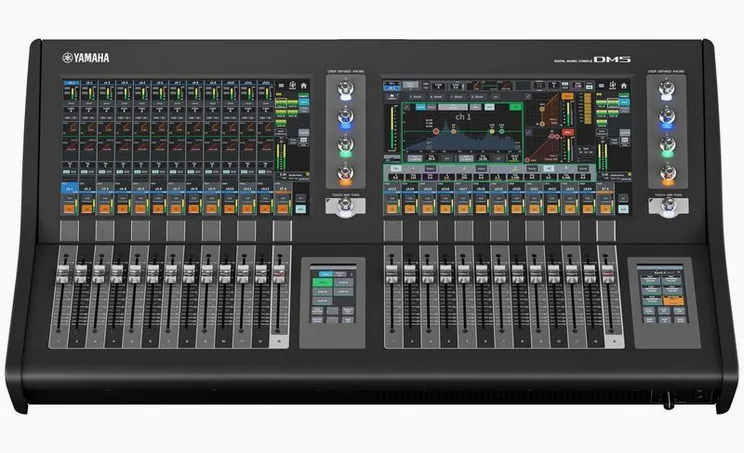Open the menu list icon on right touchscreen

tap(601, 86)
